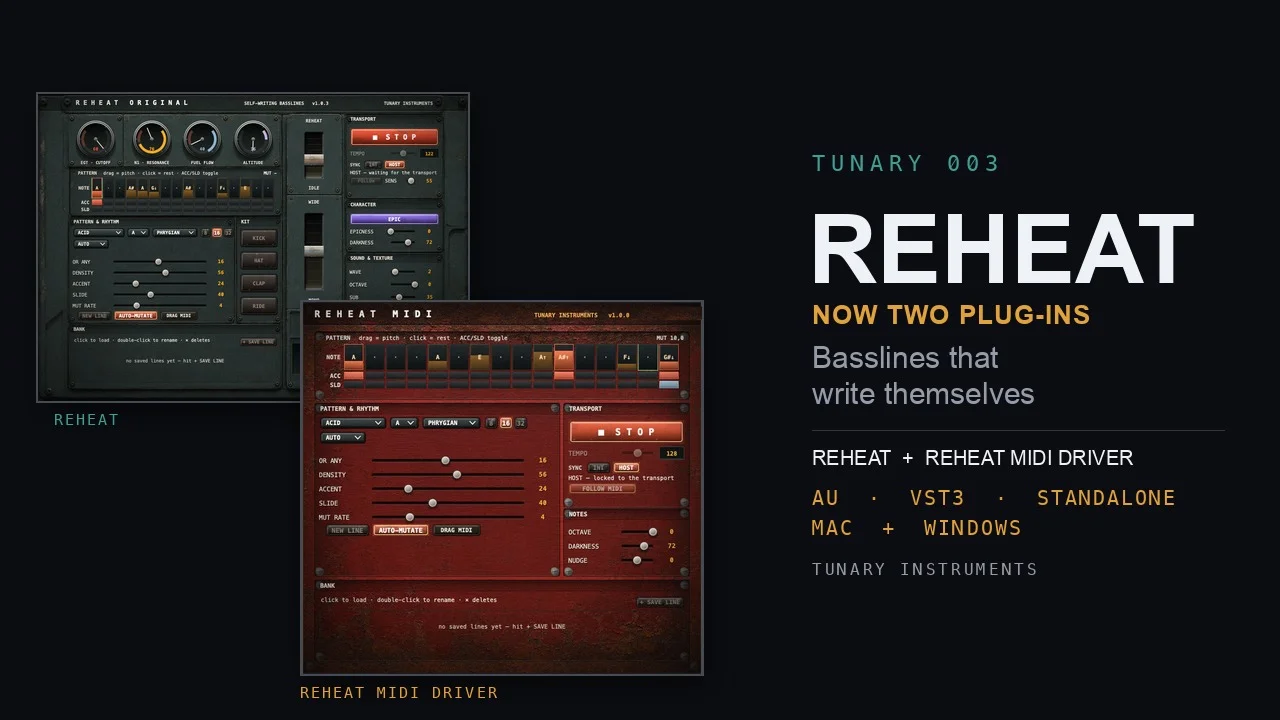Trigger the Ride pad in Reheat Original kit
This screenshot has height=720, width=1280.
[x=259, y=306]
